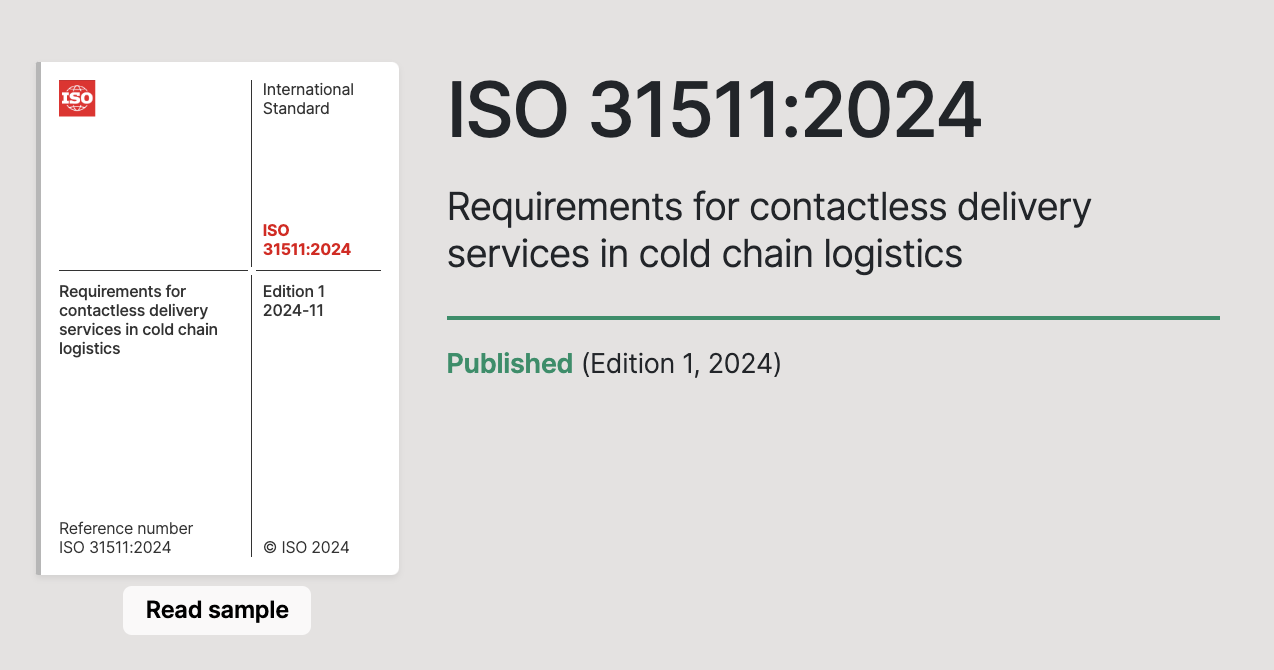
Task: Click the large subtitle under the heading
Action: point(768,230)
